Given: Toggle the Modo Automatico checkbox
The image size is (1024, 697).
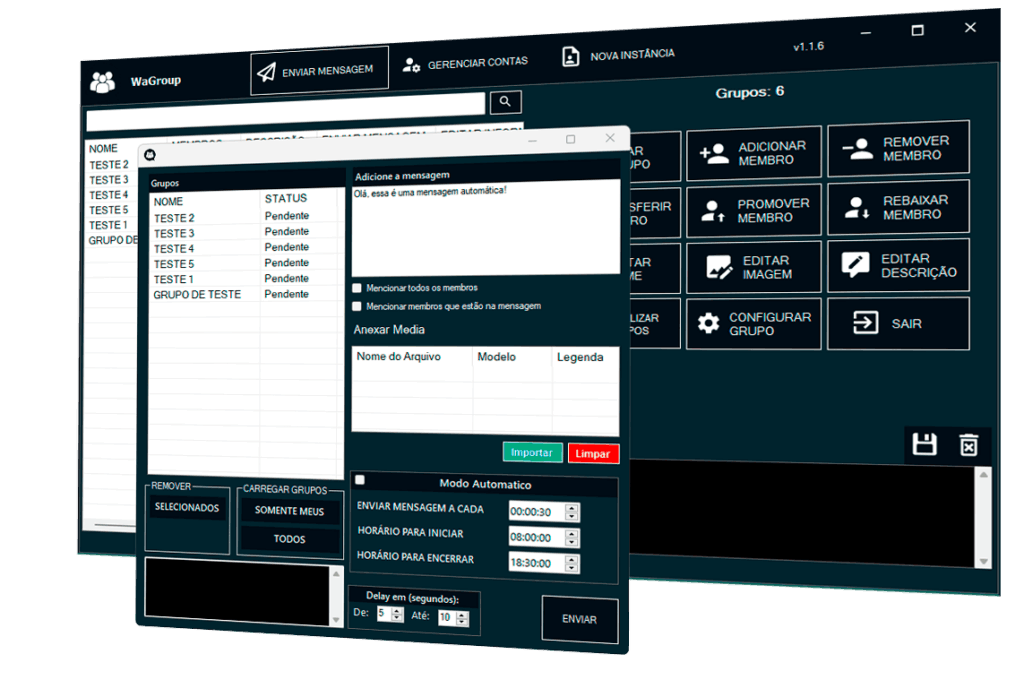Looking at the screenshot, I should pyautogui.click(x=360, y=480).
